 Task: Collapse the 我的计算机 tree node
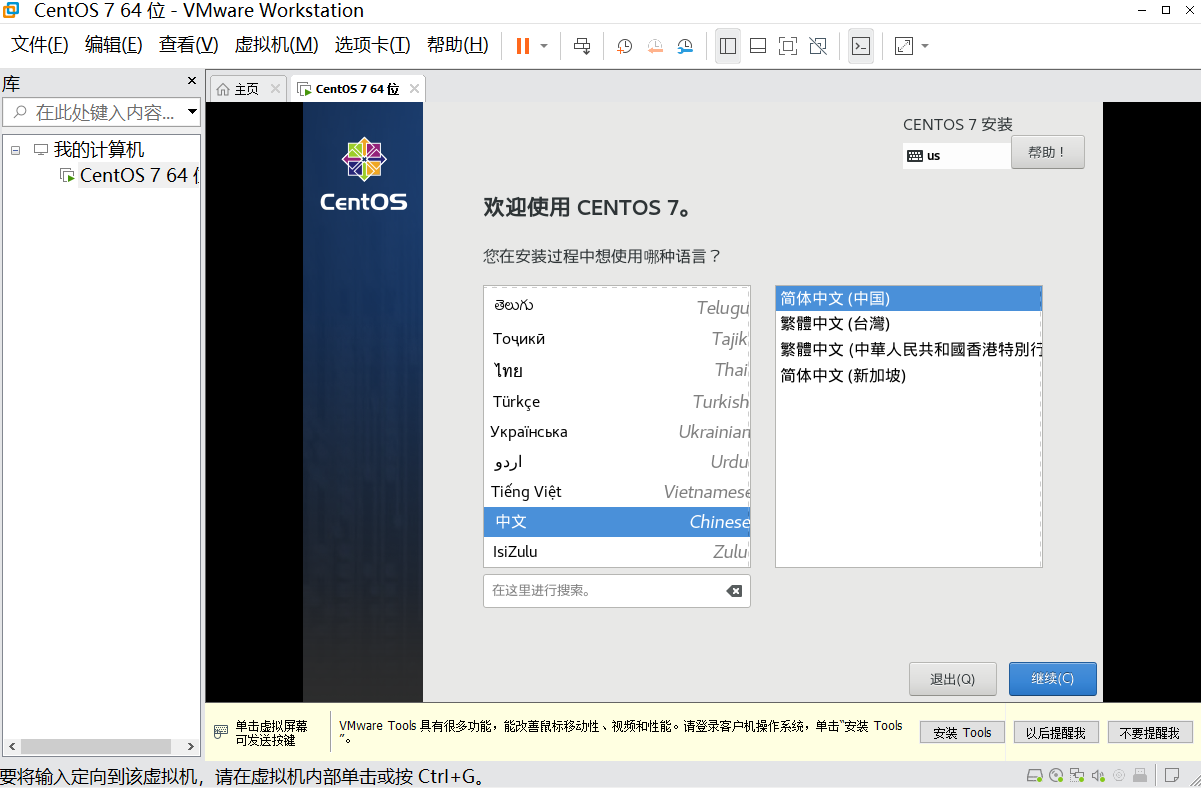(x=15, y=150)
